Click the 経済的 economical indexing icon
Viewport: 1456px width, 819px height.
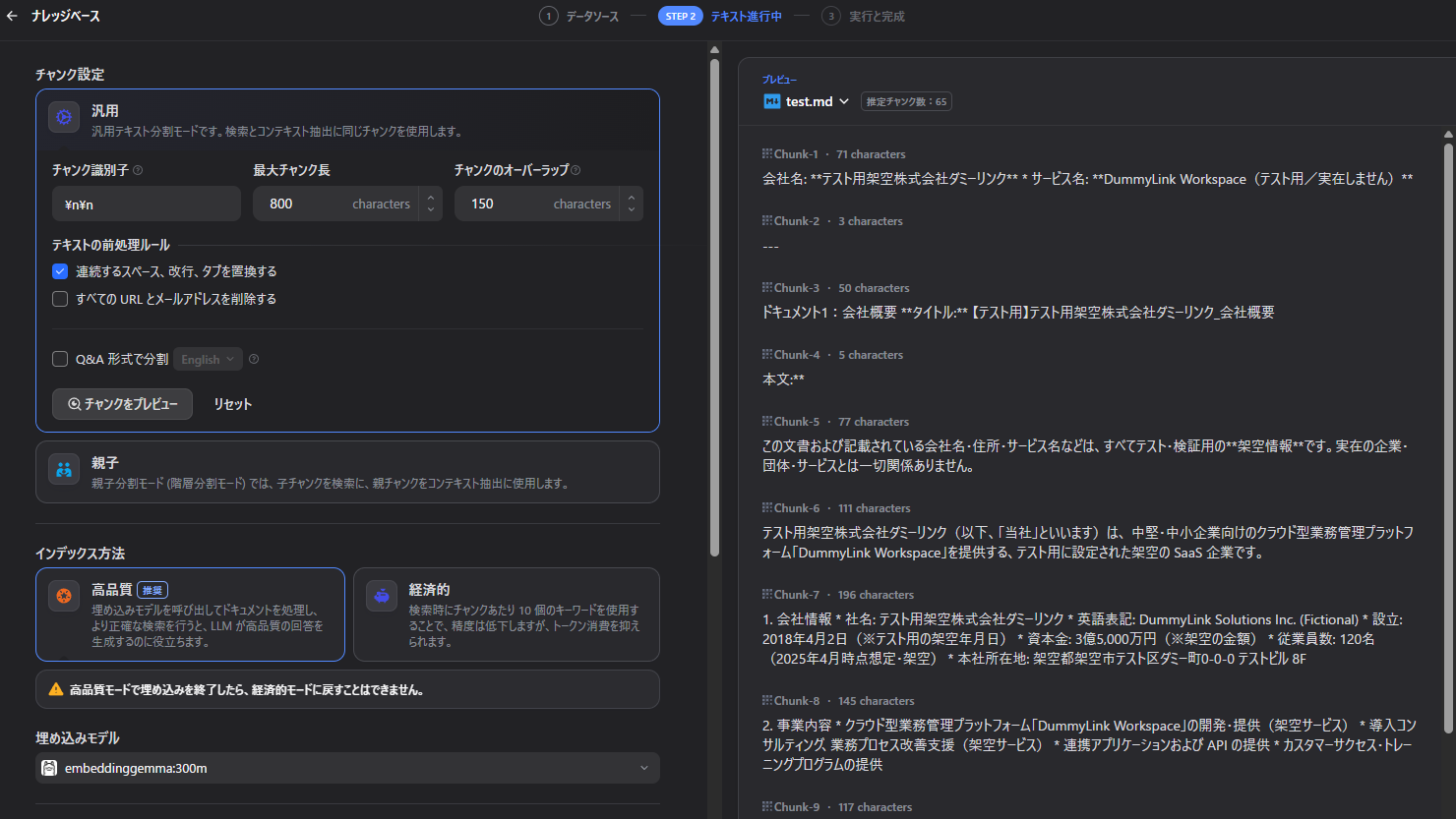click(381, 596)
